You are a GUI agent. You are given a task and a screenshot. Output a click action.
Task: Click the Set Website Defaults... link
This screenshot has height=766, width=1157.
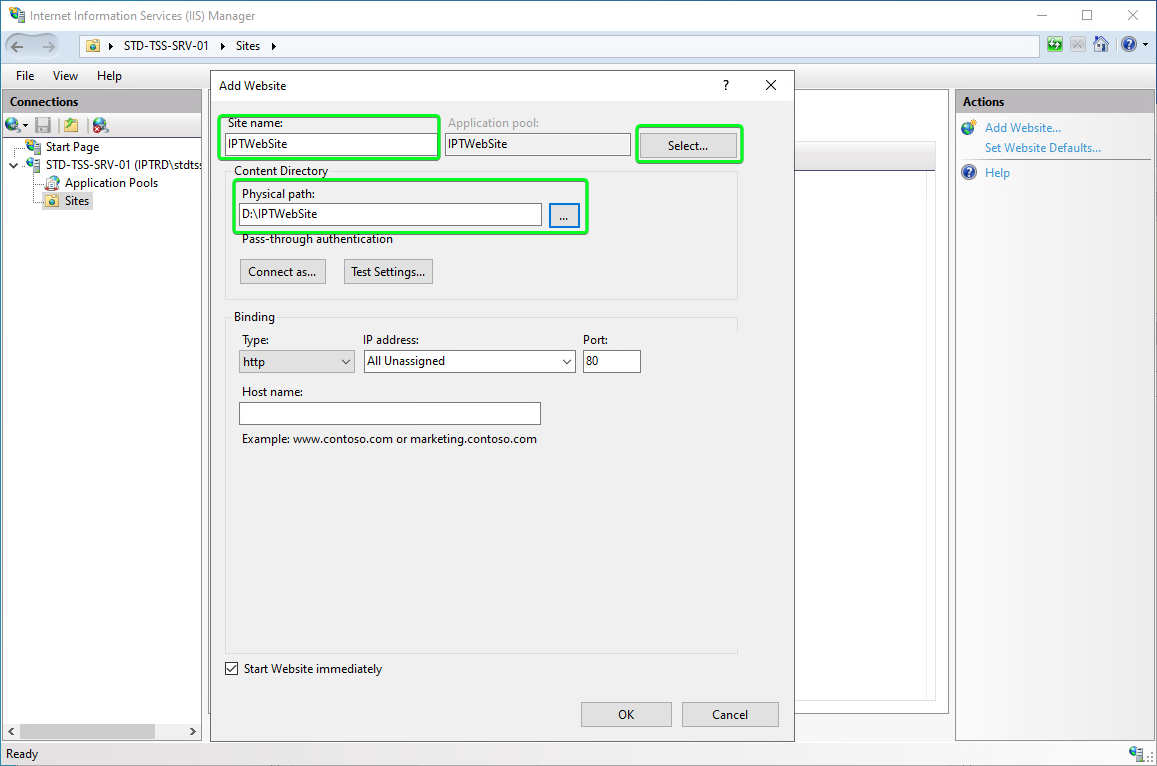coord(1043,148)
